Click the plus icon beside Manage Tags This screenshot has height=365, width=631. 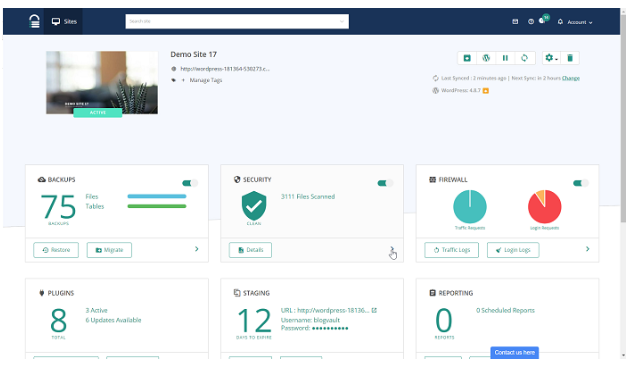183,80
